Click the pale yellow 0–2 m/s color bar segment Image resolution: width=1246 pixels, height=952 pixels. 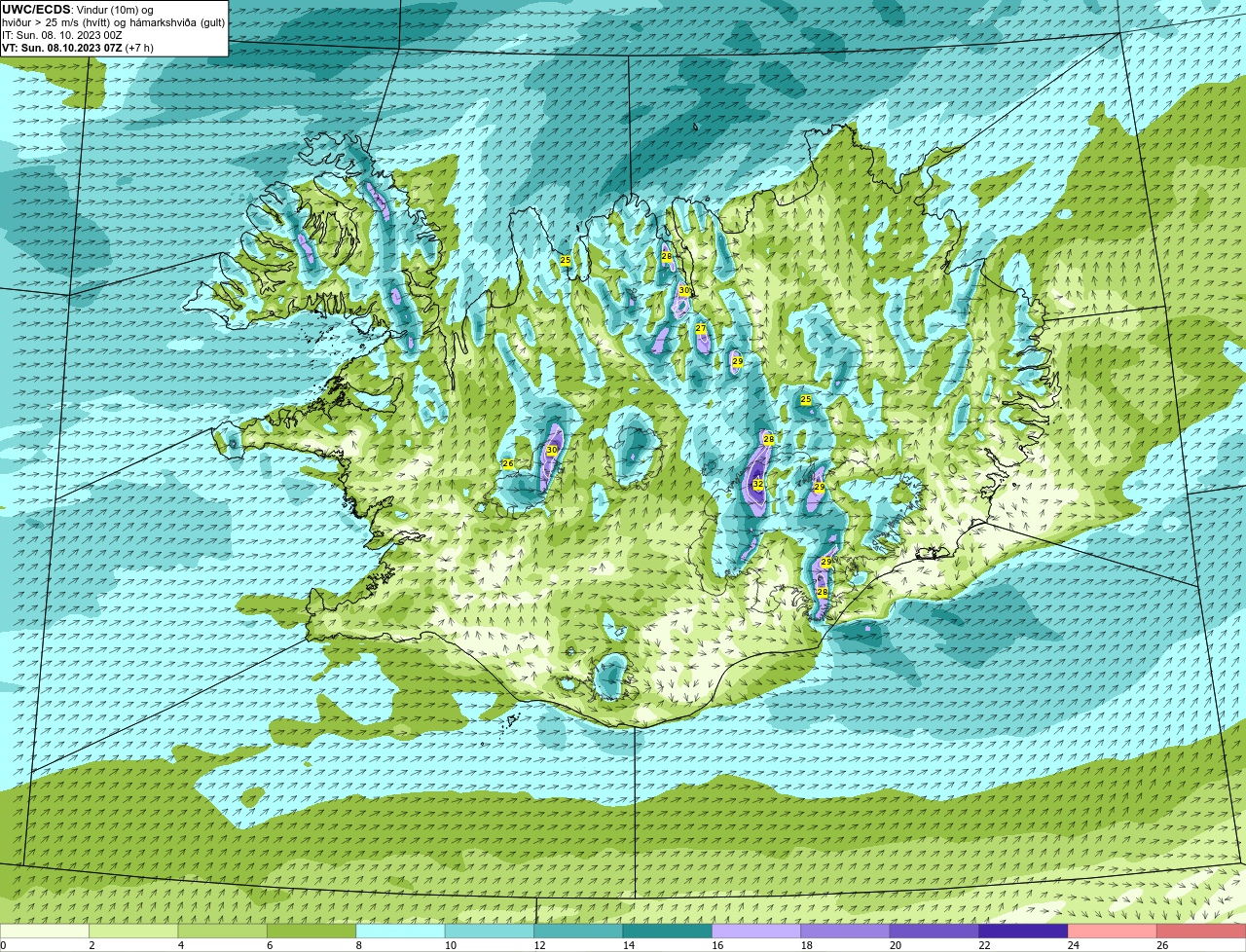45,931
